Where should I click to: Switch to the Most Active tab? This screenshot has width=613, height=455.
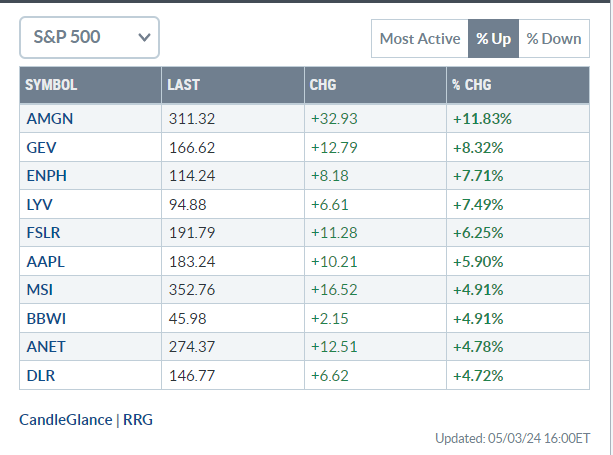[x=418, y=39]
